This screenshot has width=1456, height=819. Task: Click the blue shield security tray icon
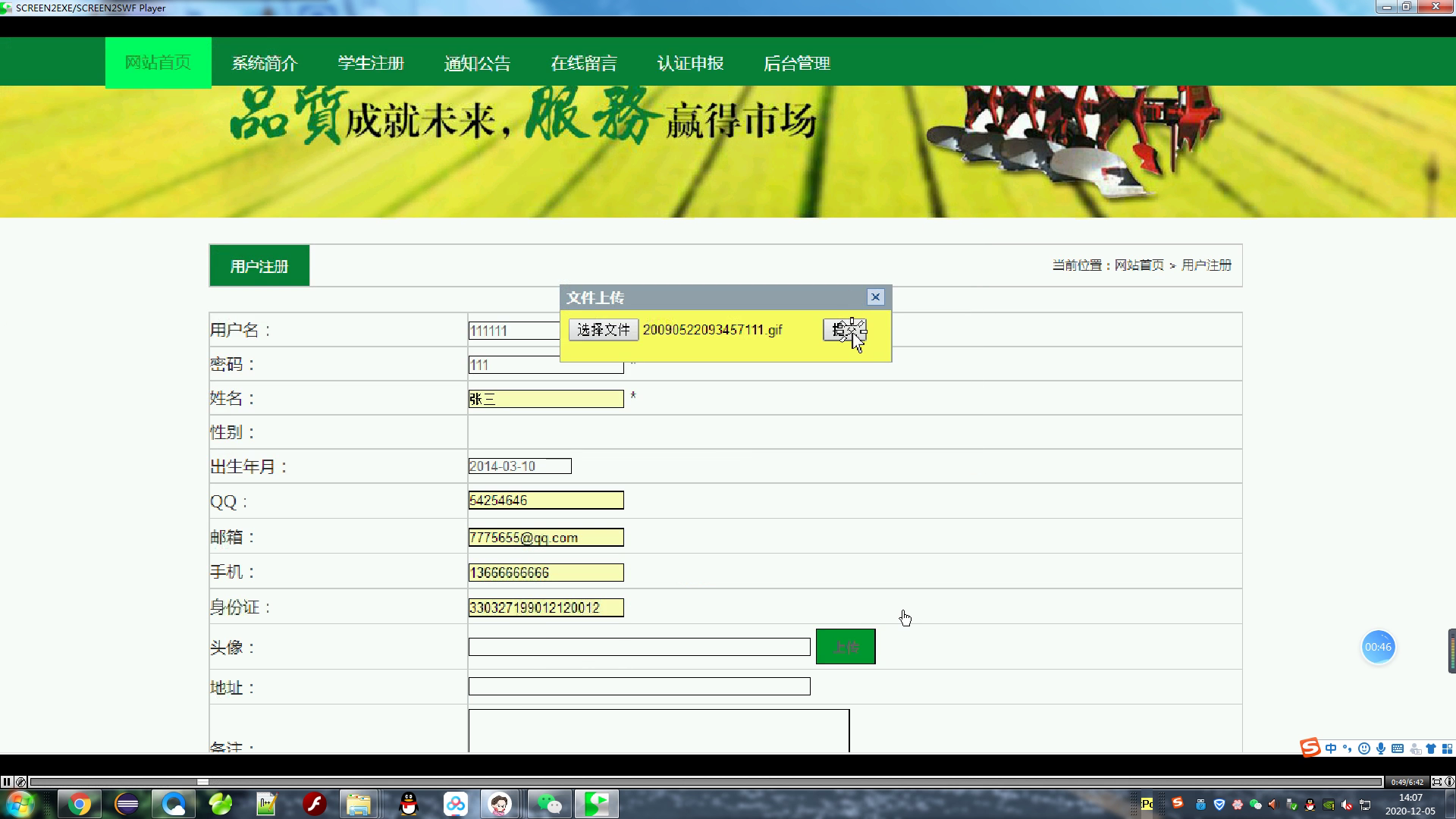1219,805
